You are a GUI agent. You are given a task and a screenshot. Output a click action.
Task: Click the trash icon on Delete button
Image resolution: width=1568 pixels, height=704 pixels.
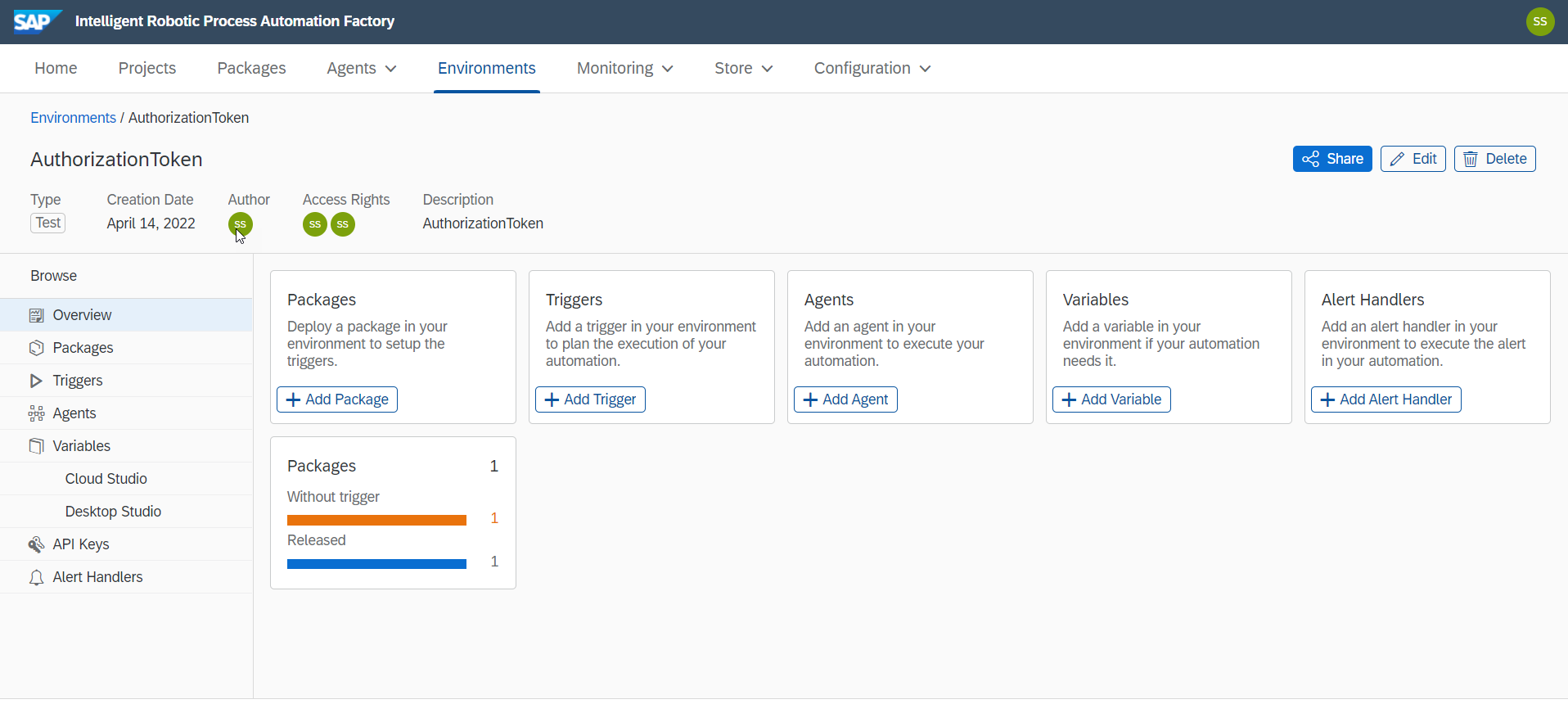tap(1471, 159)
